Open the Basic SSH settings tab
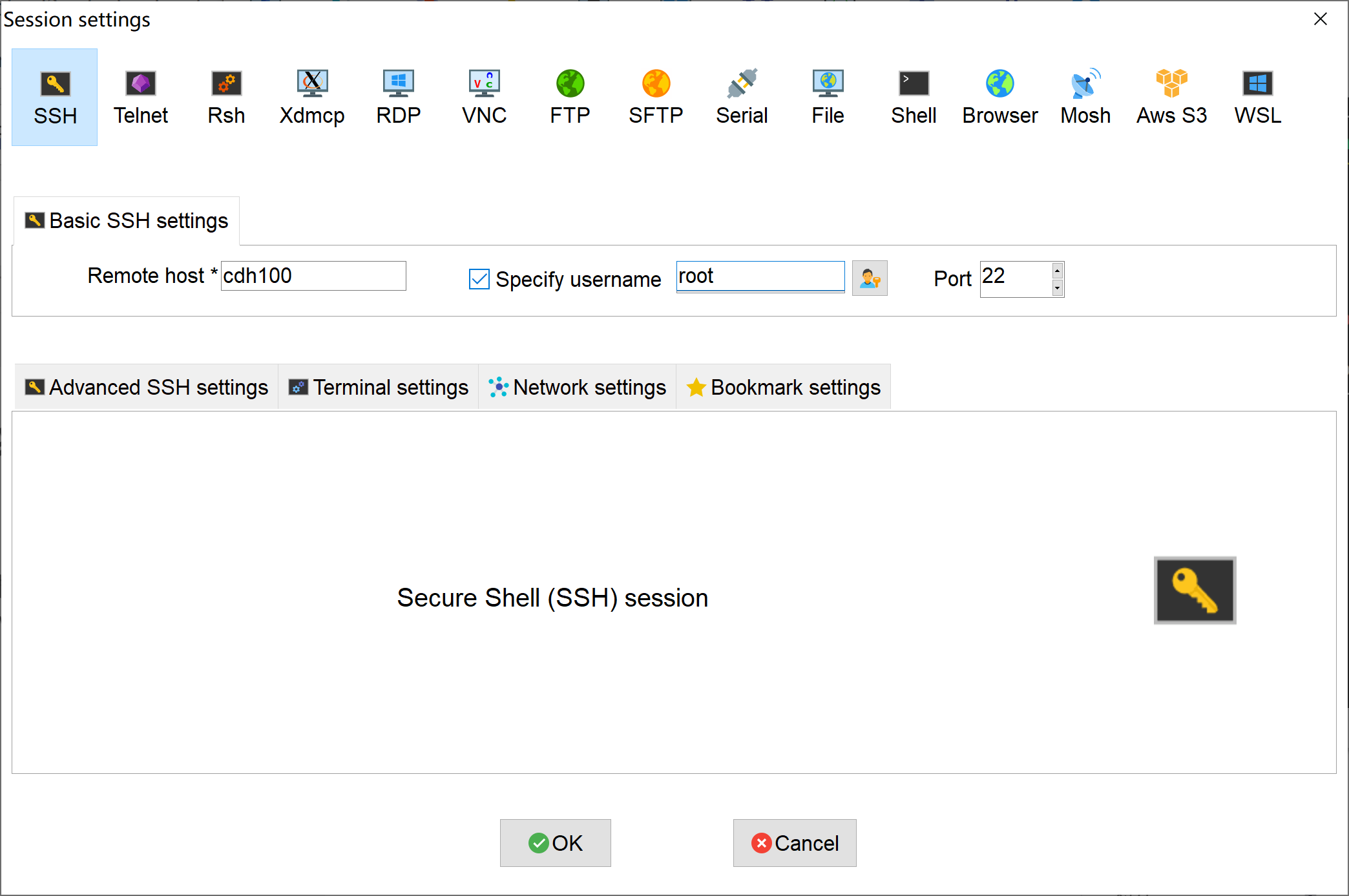 pos(127,221)
